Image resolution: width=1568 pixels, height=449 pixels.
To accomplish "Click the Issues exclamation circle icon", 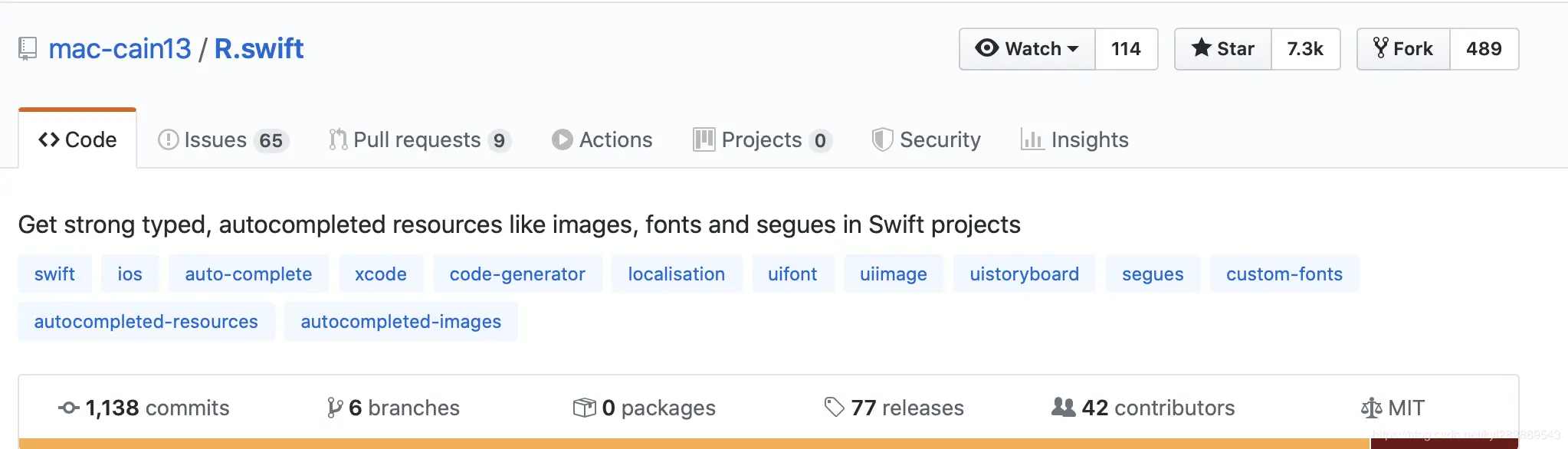I will coord(168,139).
